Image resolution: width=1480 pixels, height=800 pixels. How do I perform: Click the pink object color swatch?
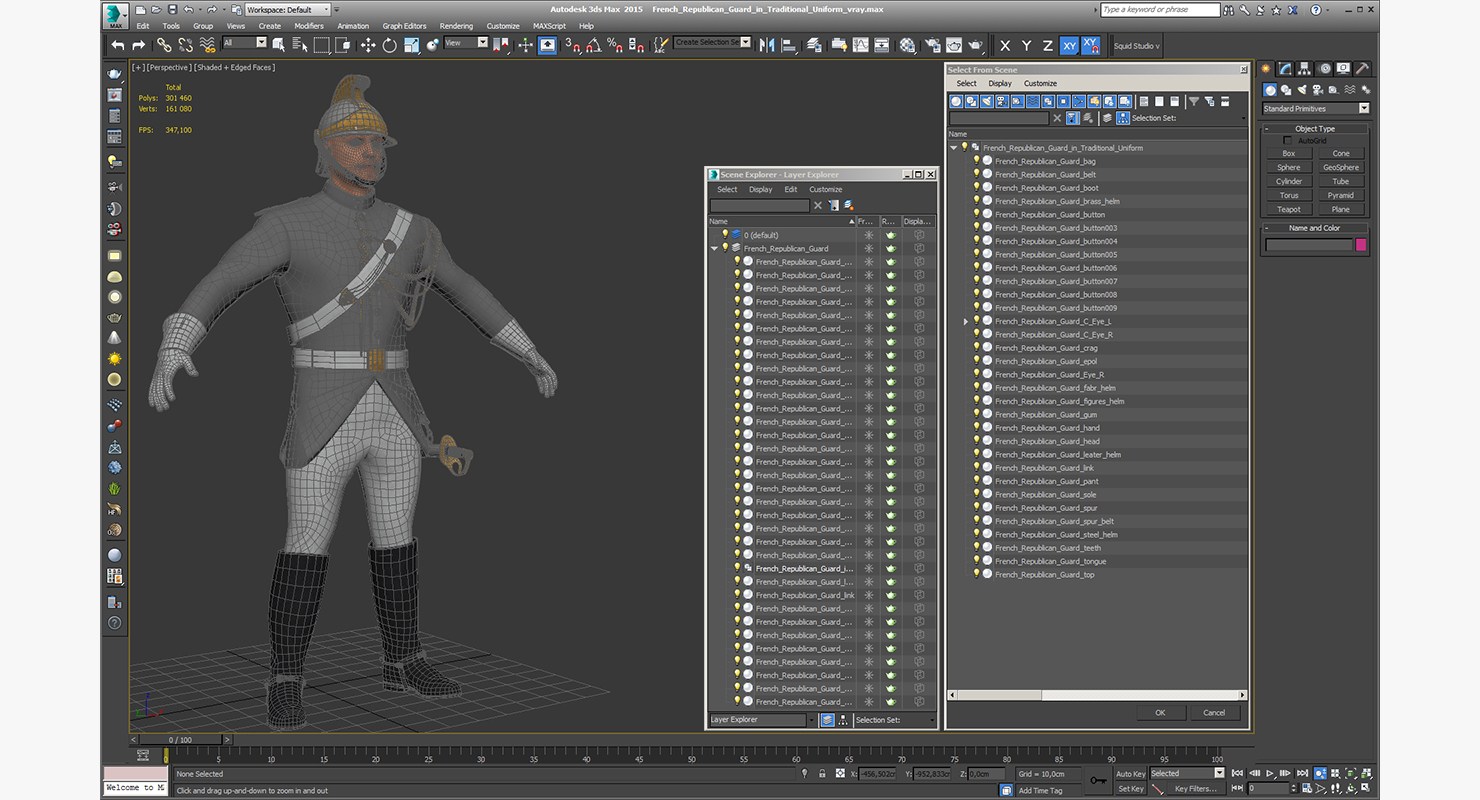point(1360,245)
